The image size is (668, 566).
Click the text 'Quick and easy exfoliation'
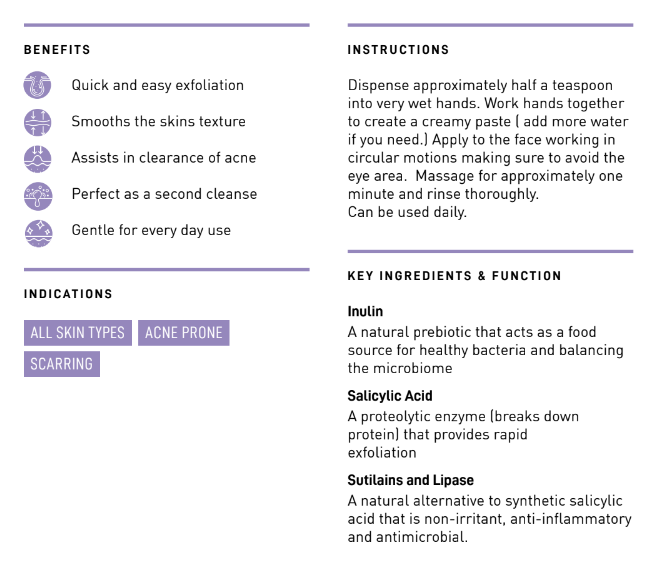pos(157,86)
